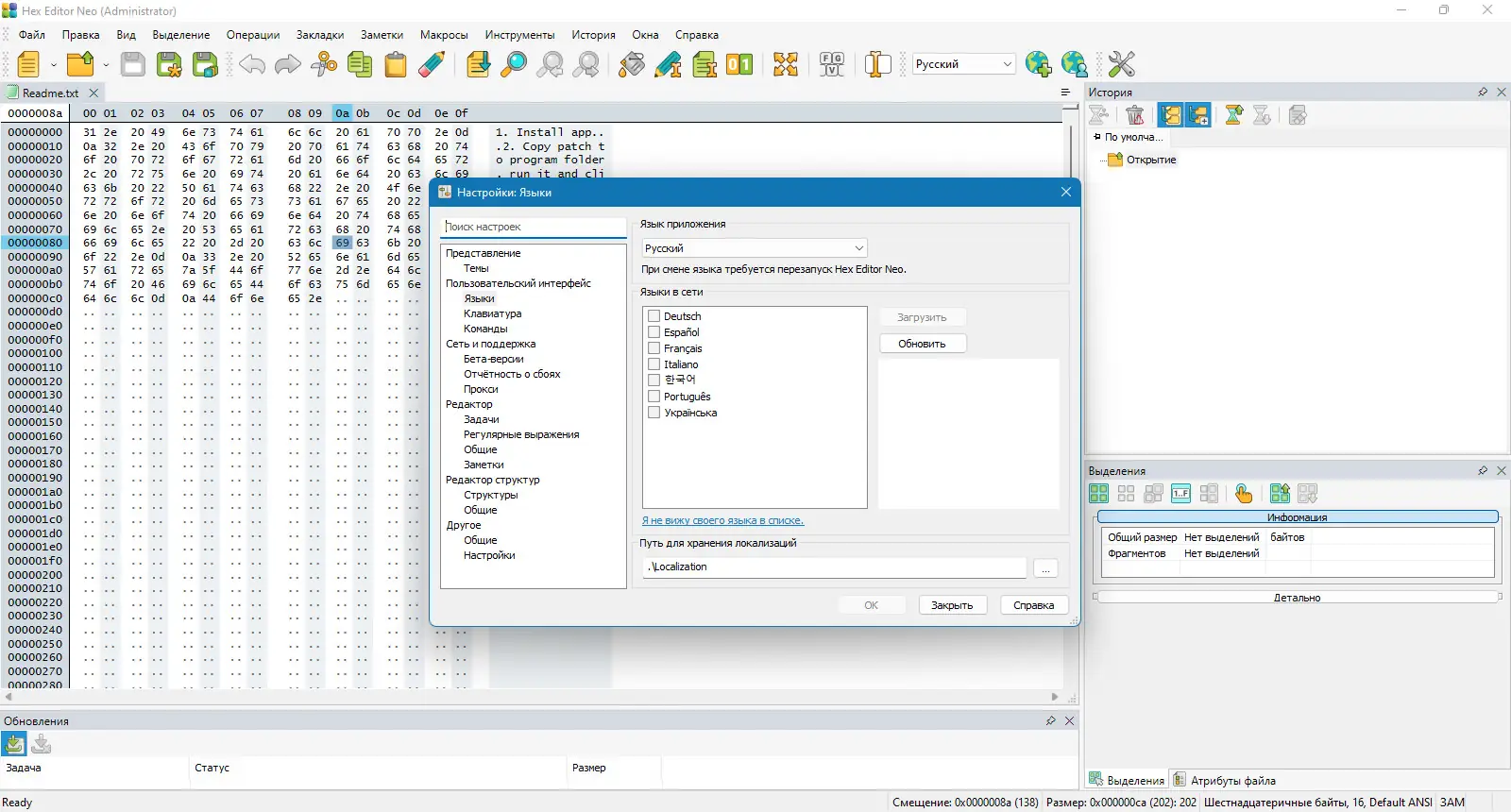Click the Save As floppy with star icon

[x=169, y=64]
